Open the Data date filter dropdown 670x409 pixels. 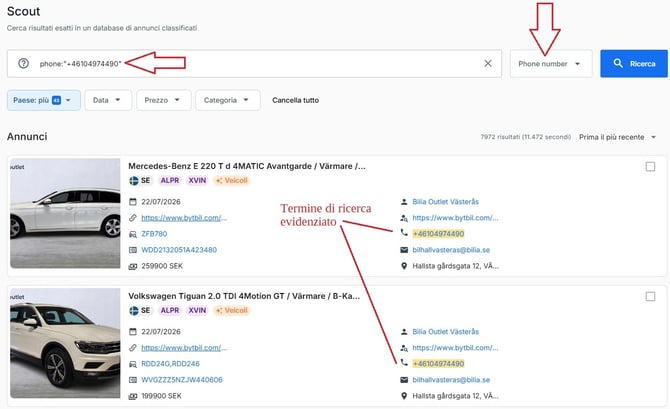108,100
